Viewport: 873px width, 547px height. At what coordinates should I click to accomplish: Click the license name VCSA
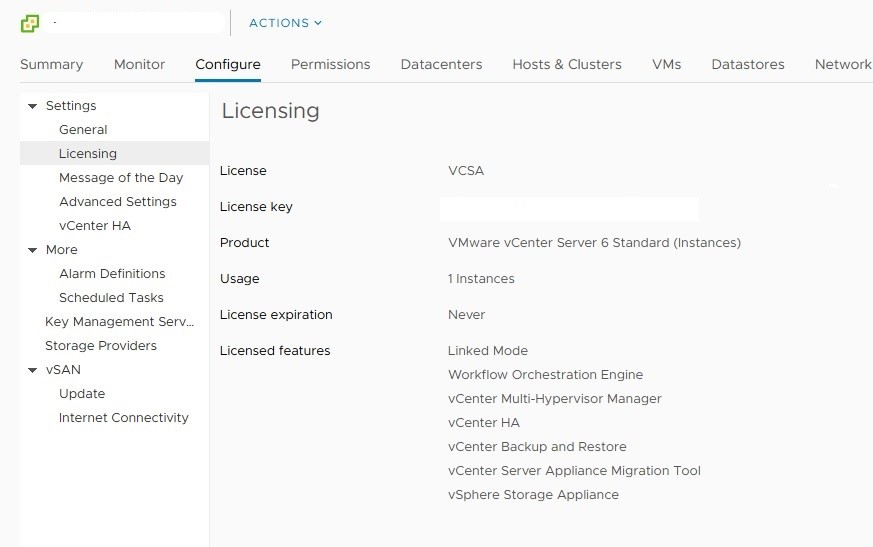coord(466,170)
